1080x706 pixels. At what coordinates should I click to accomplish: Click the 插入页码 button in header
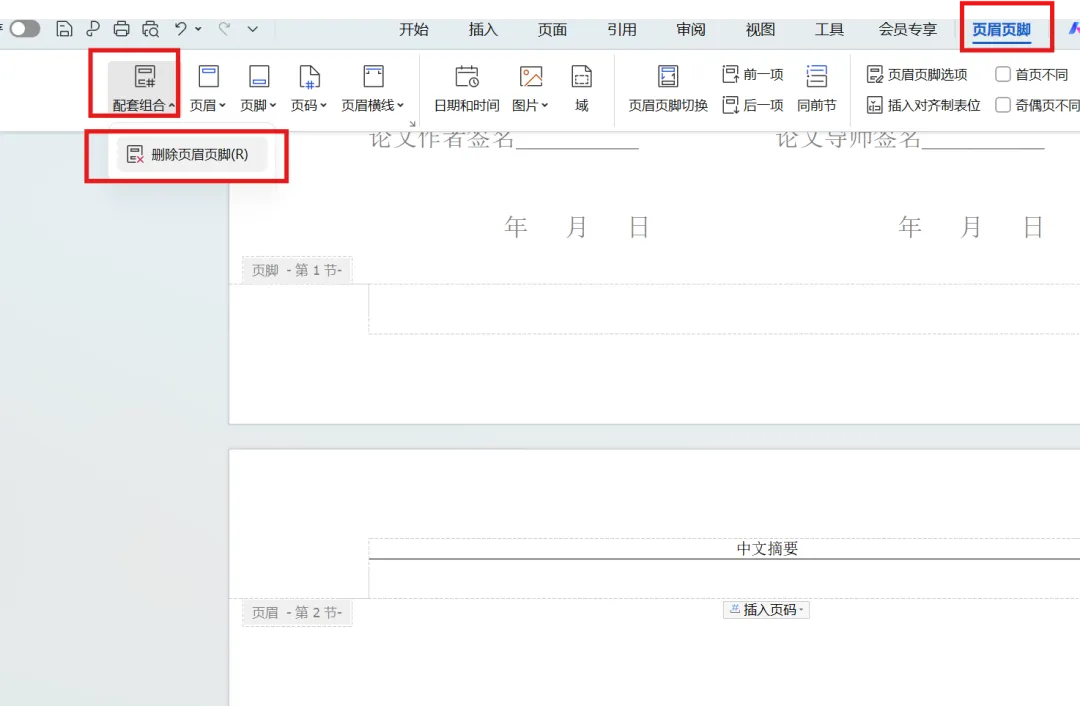pyautogui.click(x=766, y=610)
